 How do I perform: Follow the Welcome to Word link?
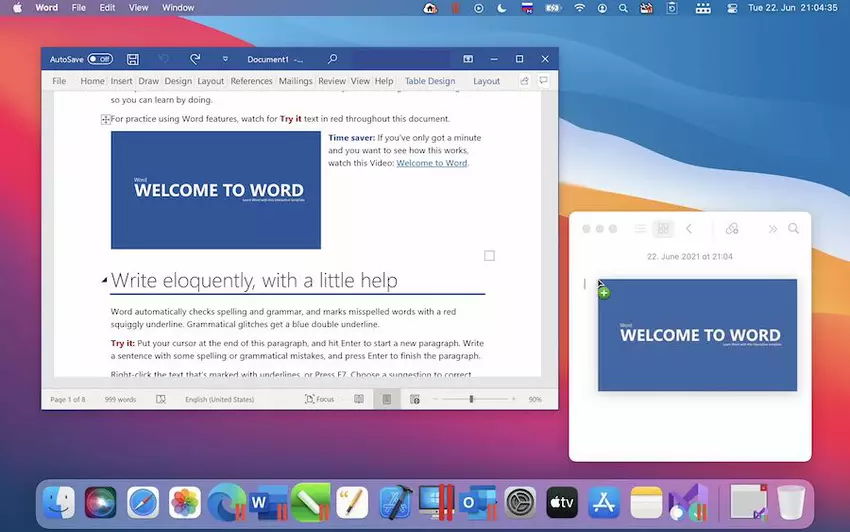432,163
